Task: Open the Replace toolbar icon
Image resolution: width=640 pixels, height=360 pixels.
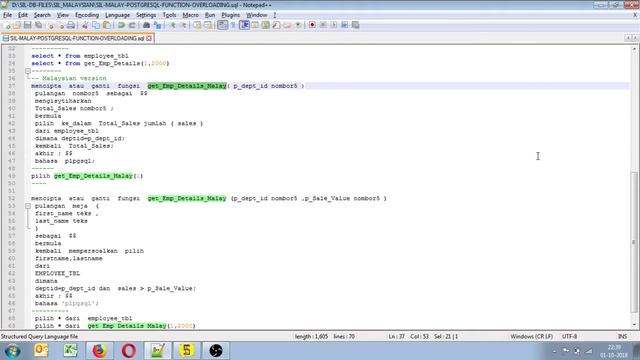Action: pyautogui.click(x=158, y=25)
